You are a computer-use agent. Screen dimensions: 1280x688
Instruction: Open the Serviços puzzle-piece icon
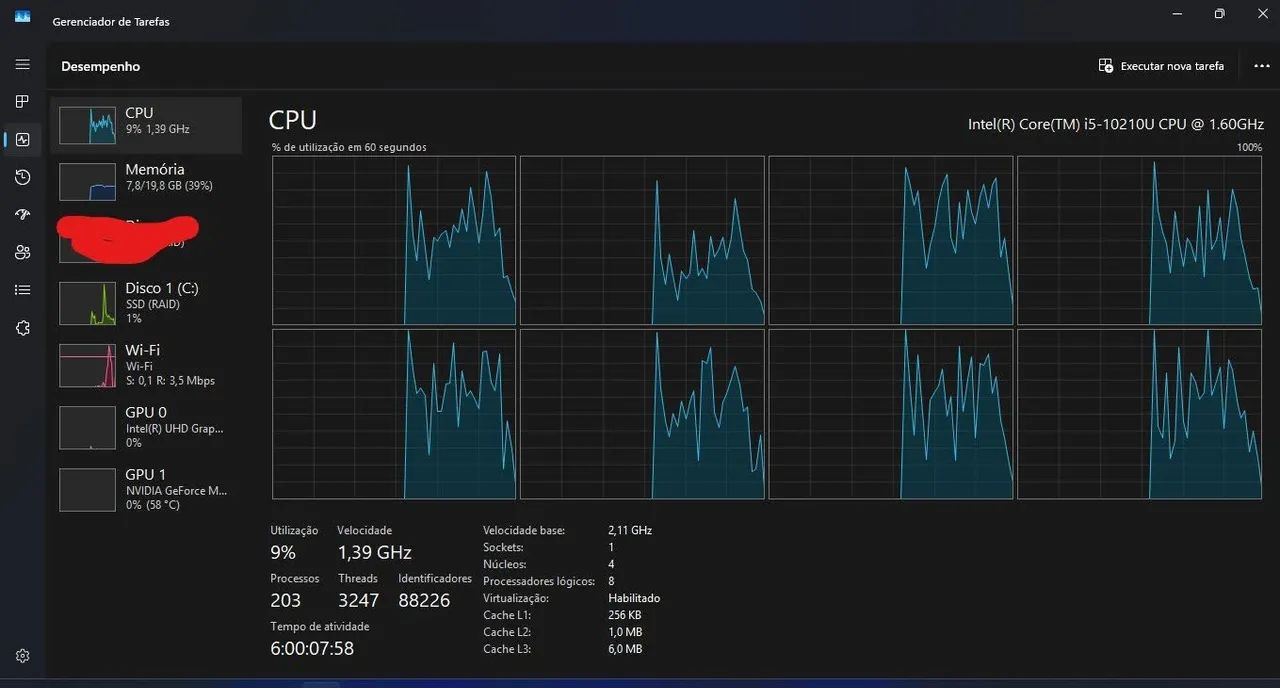click(22, 328)
